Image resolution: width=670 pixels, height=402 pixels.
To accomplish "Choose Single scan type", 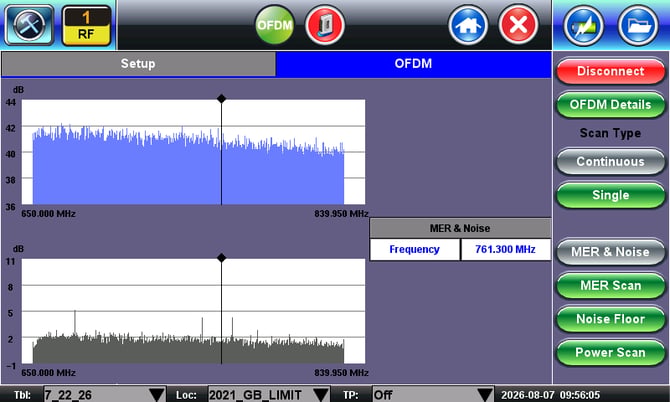I will pos(611,195).
